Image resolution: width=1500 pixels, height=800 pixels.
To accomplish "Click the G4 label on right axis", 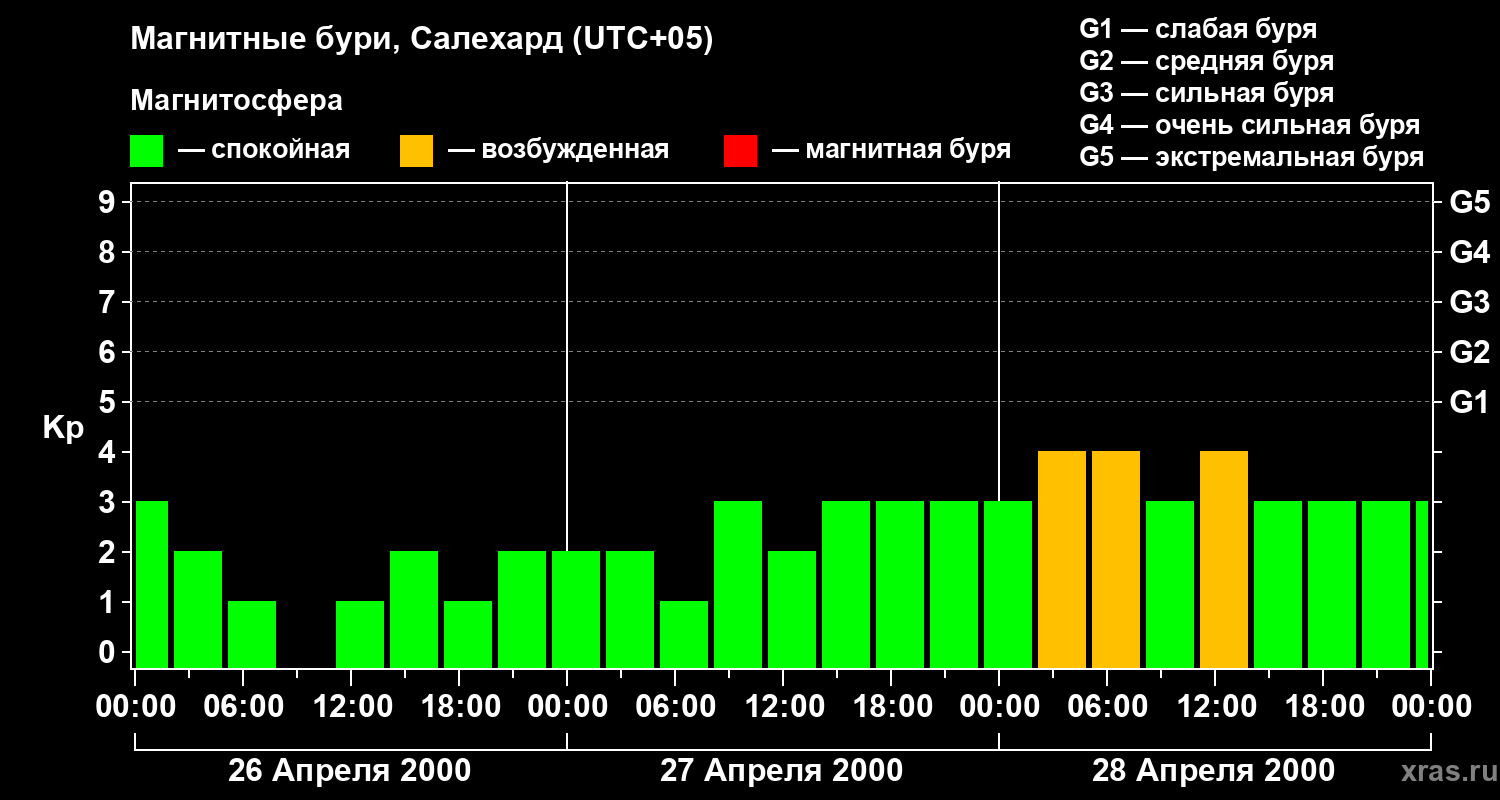I will pyautogui.click(x=1469, y=252).
